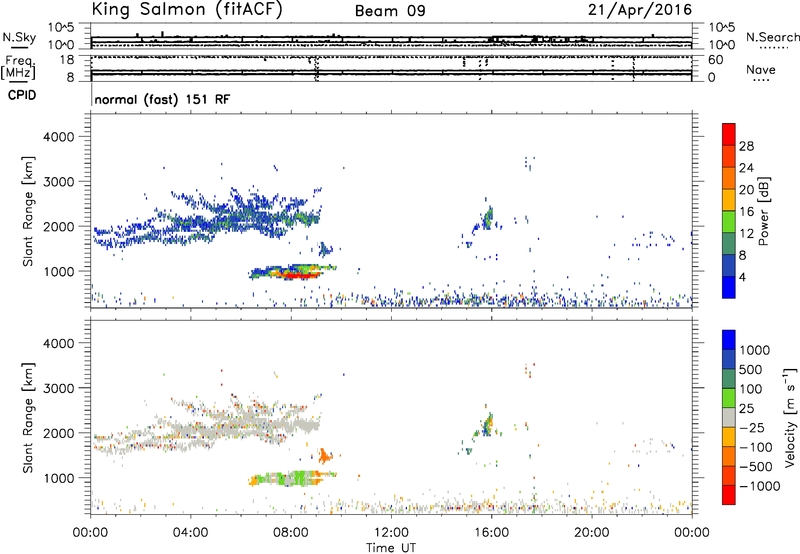Click the 18 tick on the frequency axis
The image size is (800, 554).
pyautogui.click(x=67, y=60)
